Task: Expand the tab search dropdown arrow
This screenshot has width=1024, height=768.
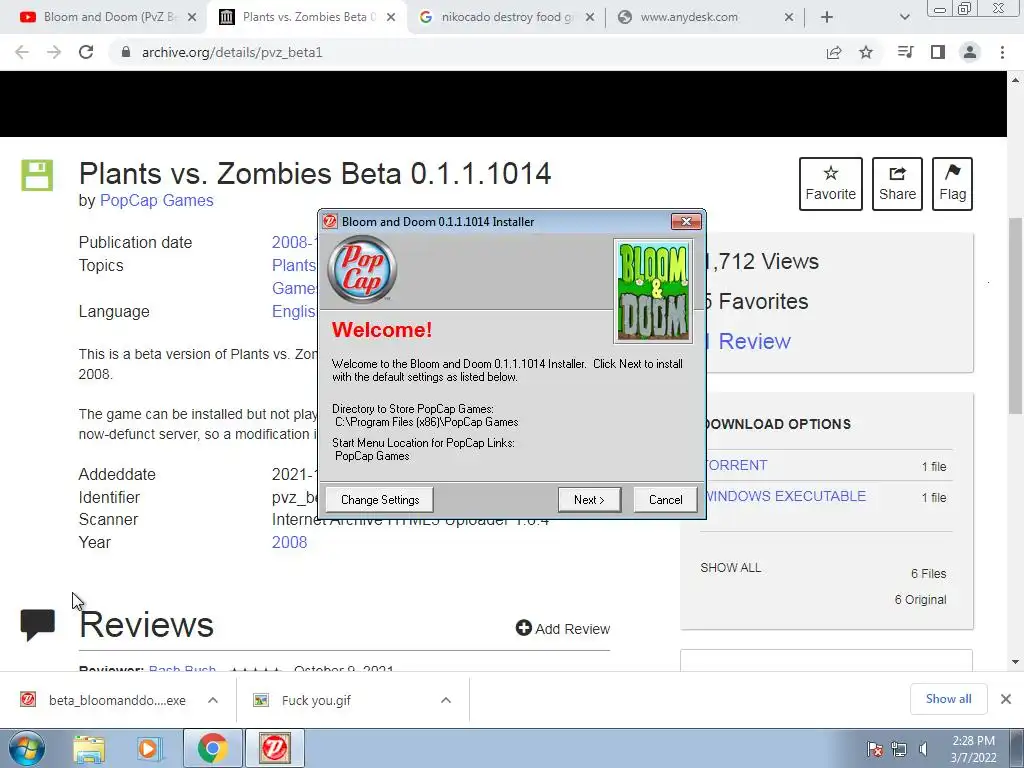Action: pyautogui.click(x=904, y=17)
